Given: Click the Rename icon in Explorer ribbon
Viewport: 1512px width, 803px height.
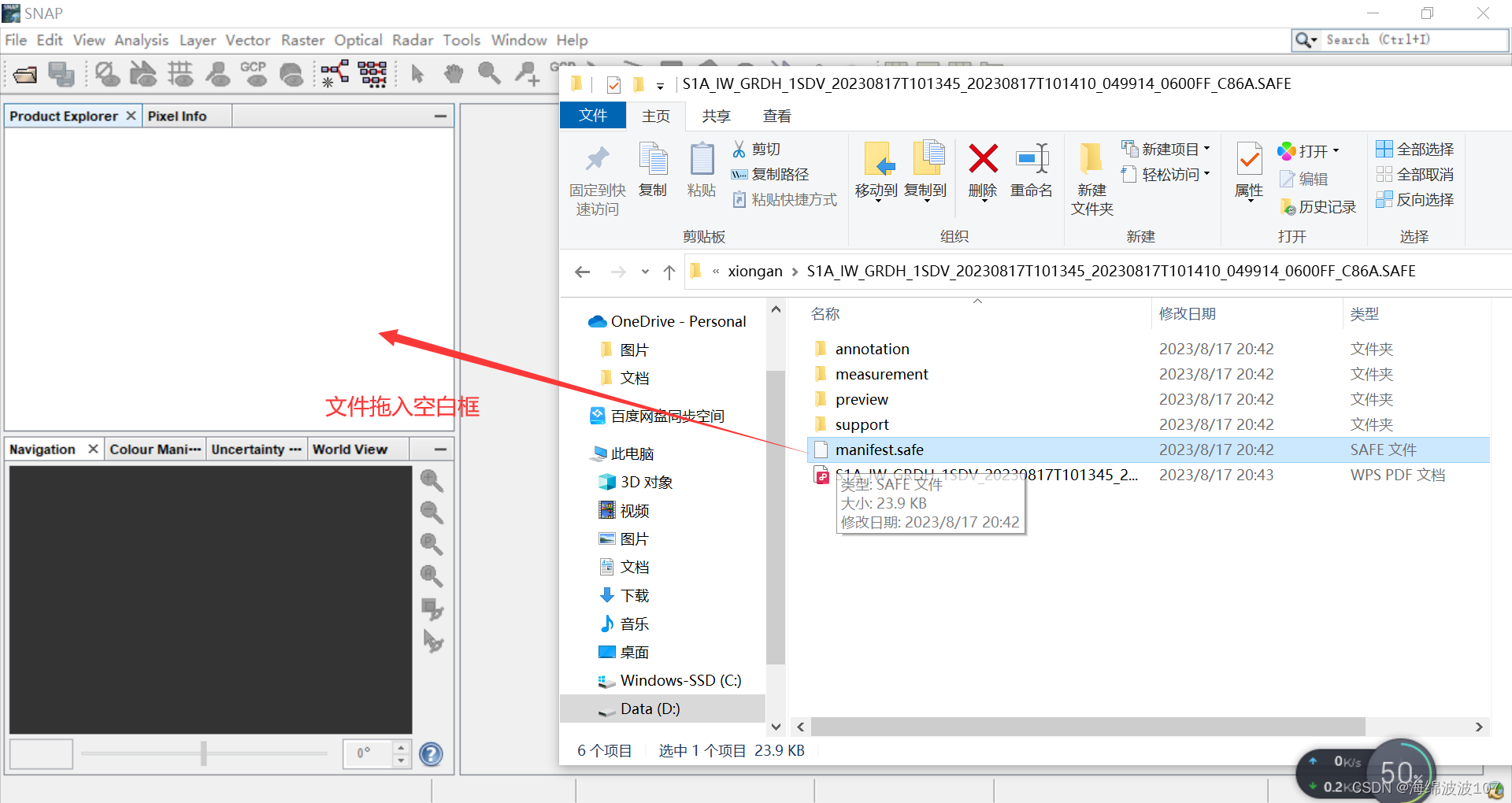Looking at the screenshot, I should pos(1032,158).
